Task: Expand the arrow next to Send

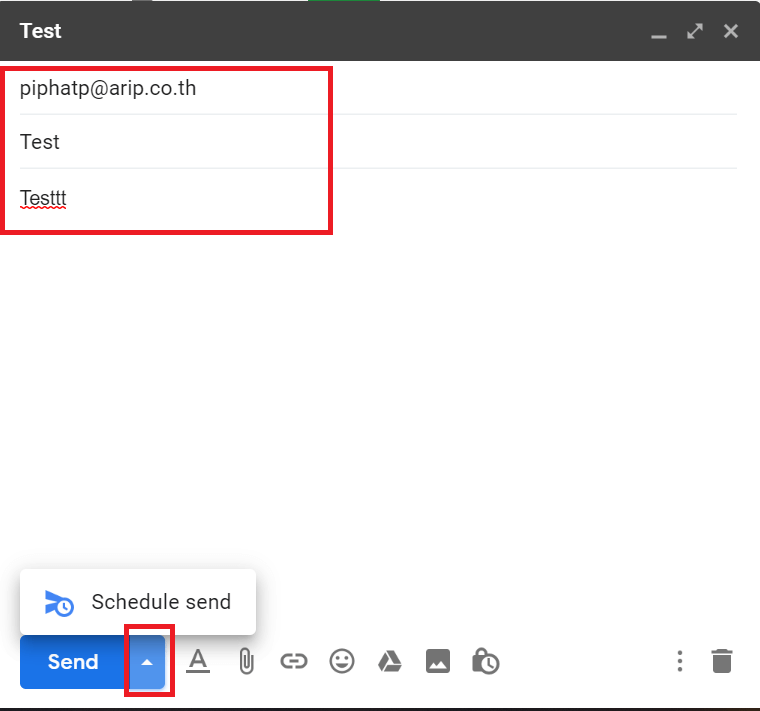Action: pyautogui.click(x=147, y=662)
